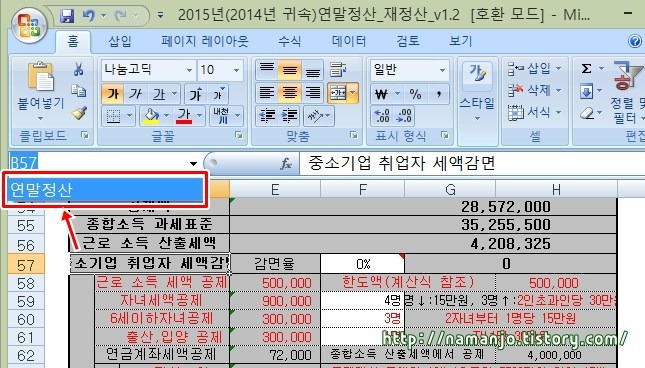Open the font name dropdown 나눔고딕
Image resolution: width=645 pixels, height=368 pixels.
[x=189, y=70]
